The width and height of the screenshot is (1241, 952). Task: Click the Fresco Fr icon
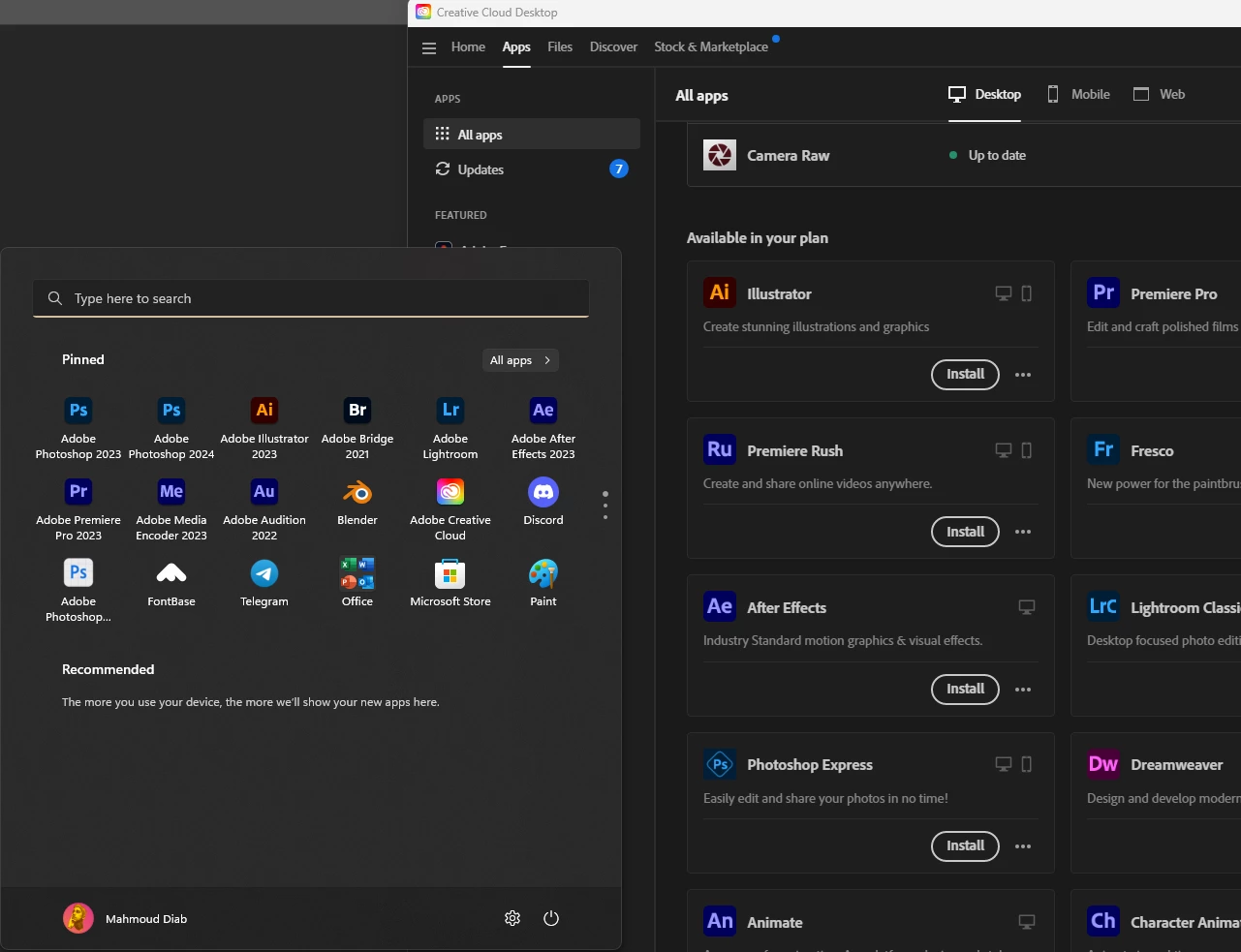click(1103, 449)
